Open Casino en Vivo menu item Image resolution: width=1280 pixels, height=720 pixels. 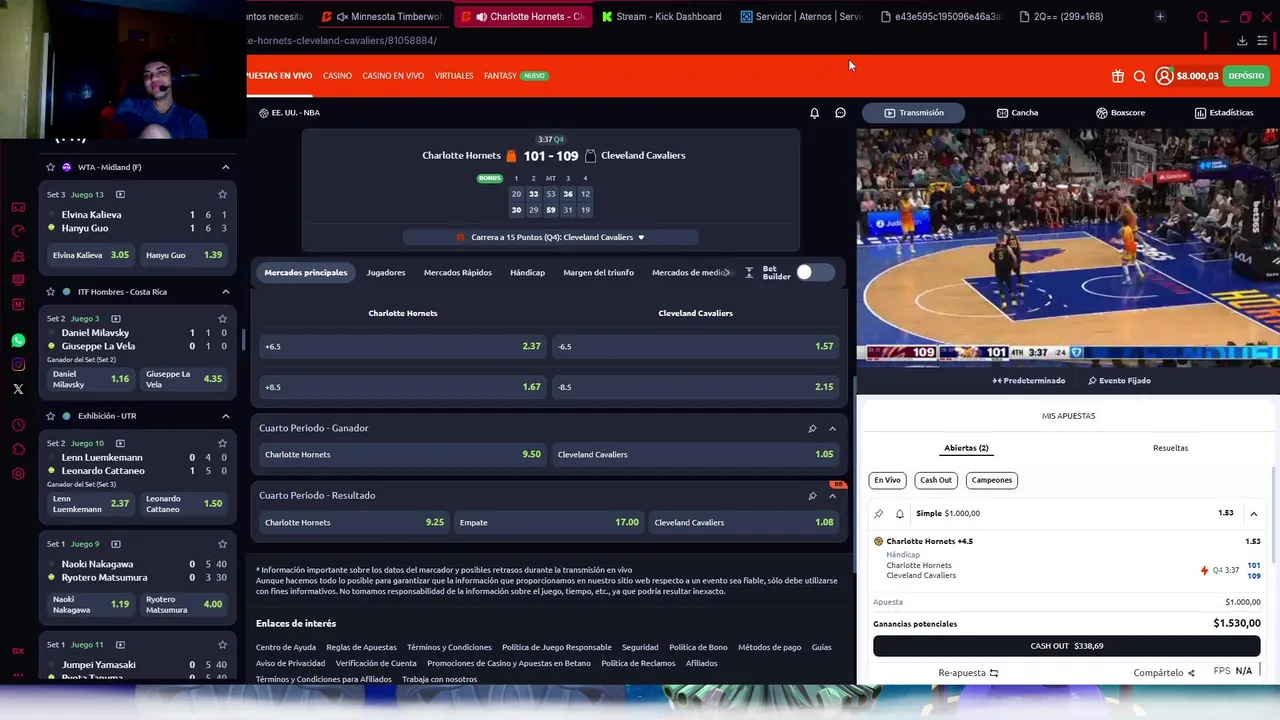393,76
